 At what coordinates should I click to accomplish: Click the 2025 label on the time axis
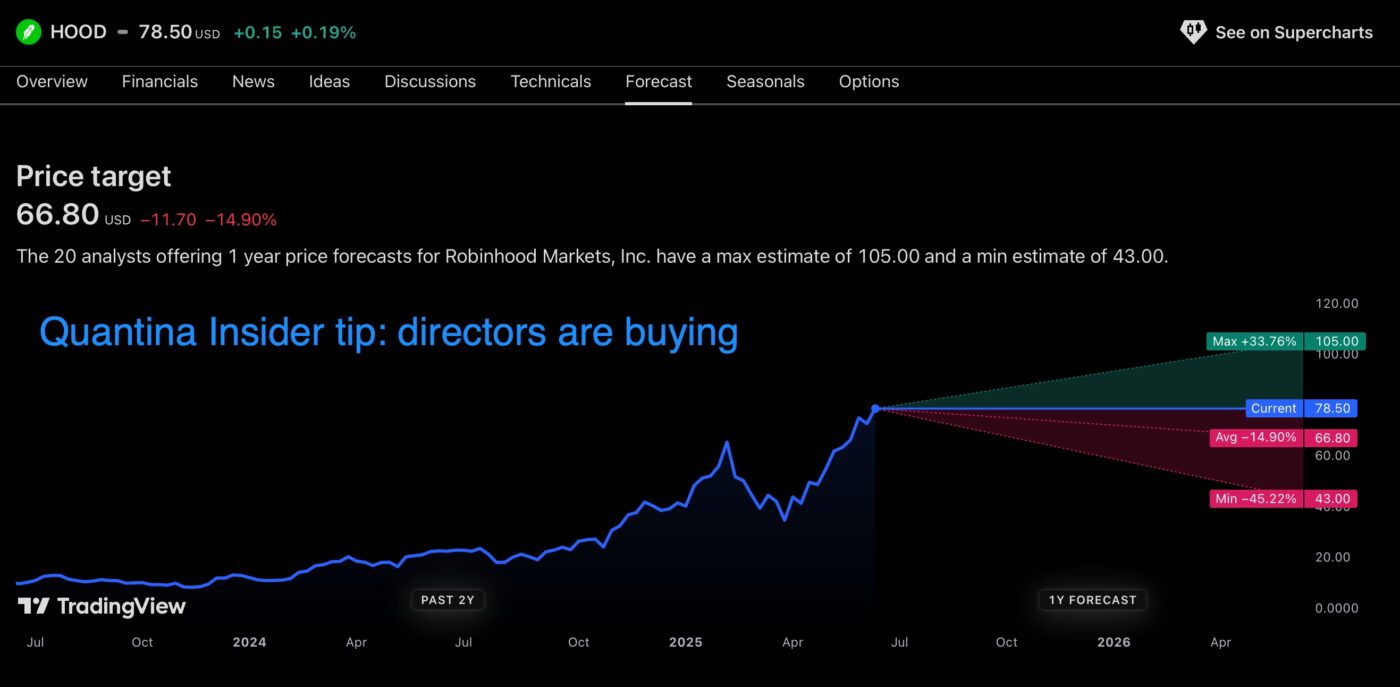pyautogui.click(x=685, y=642)
